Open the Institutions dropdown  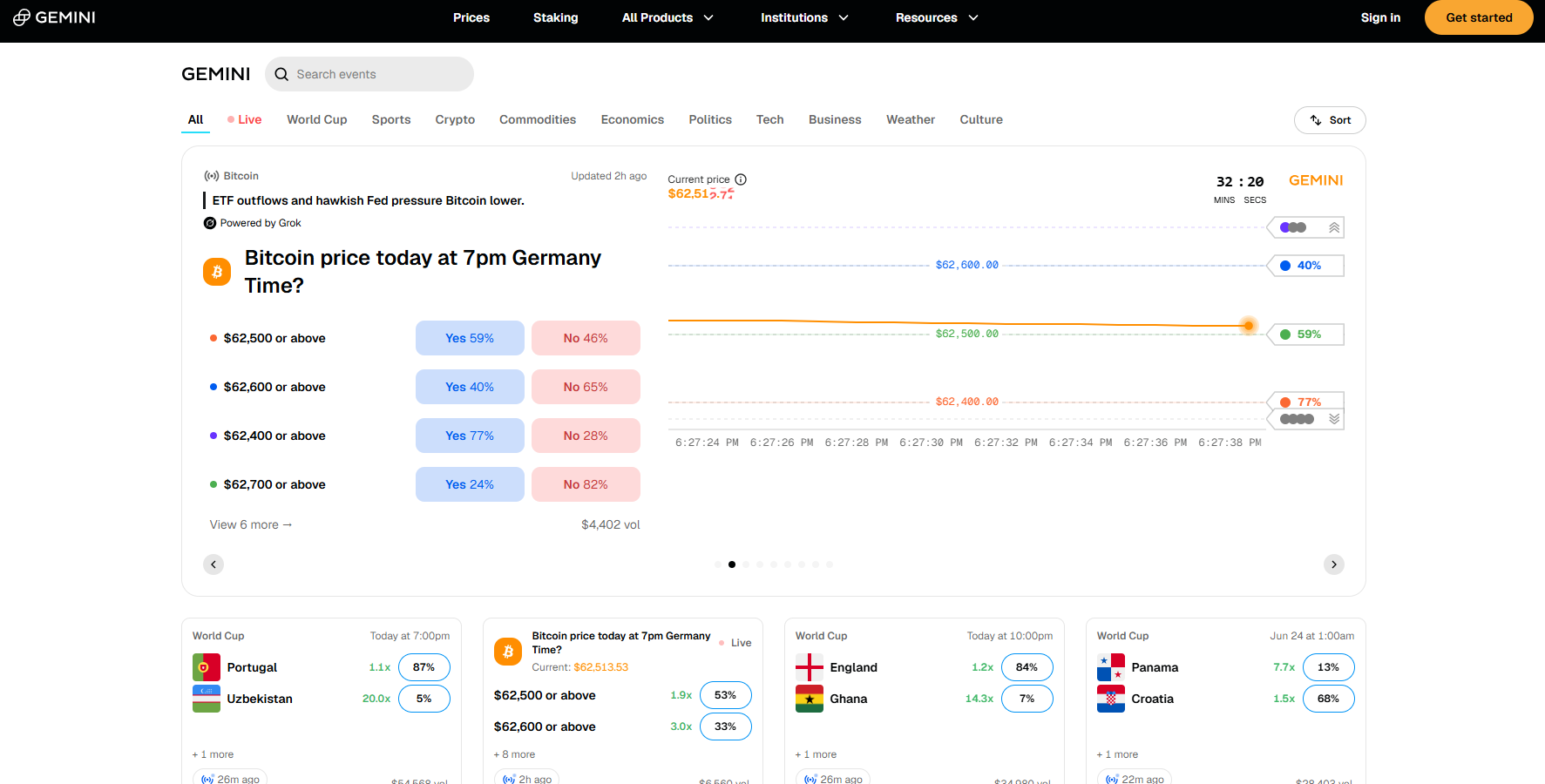pos(804,17)
